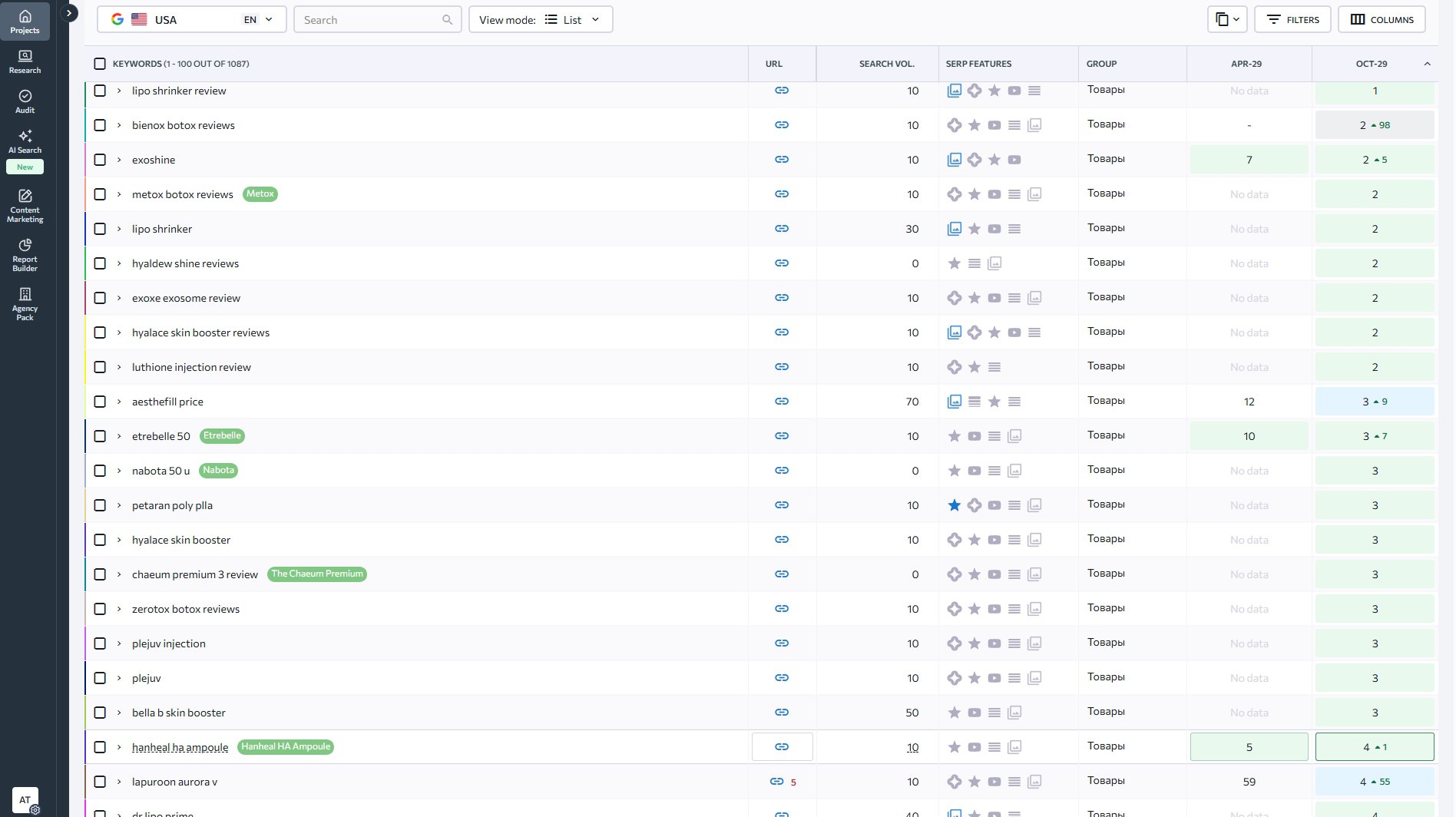Open the View mode List dropdown
Screen dimensions: 1456x817
(540, 20)
